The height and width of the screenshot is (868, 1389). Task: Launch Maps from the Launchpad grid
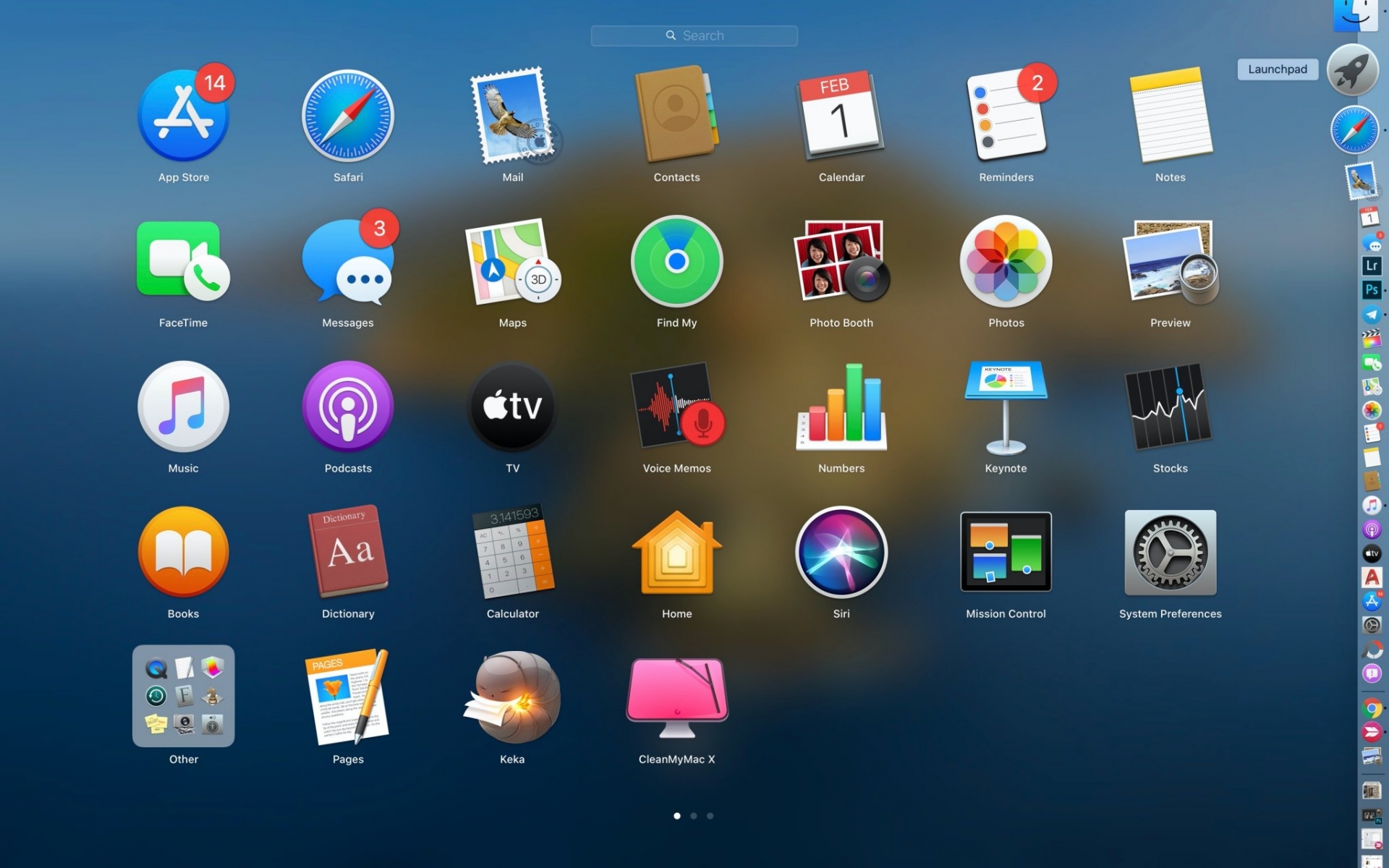coord(513,261)
